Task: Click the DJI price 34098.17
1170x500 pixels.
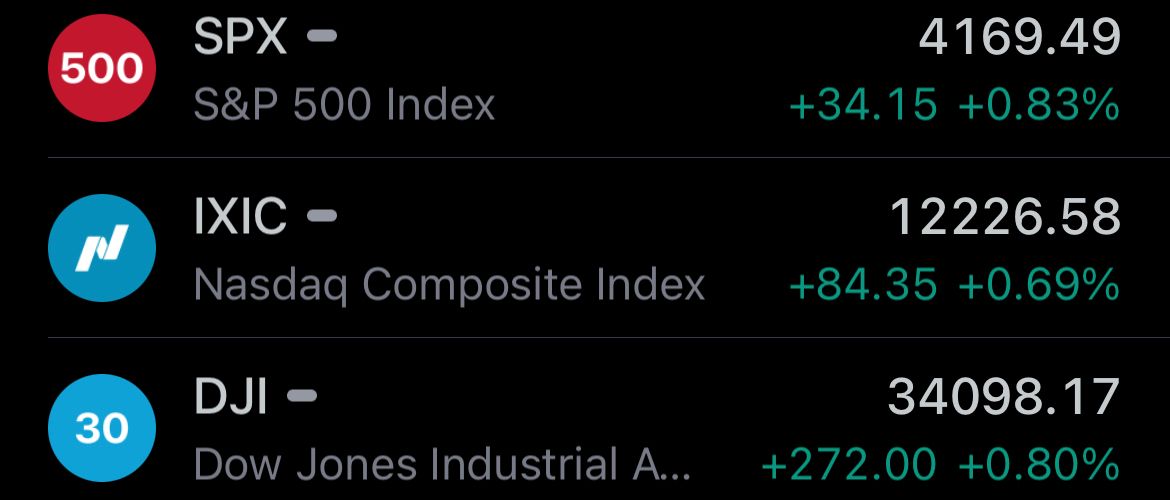Action: tap(1004, 397)
